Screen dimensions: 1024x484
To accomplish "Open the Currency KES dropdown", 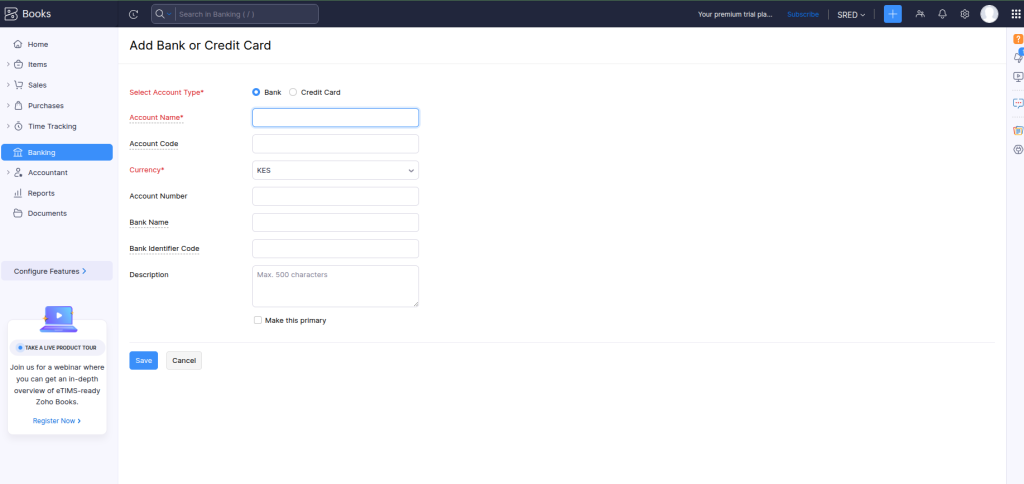I will (x=335, y=170).
